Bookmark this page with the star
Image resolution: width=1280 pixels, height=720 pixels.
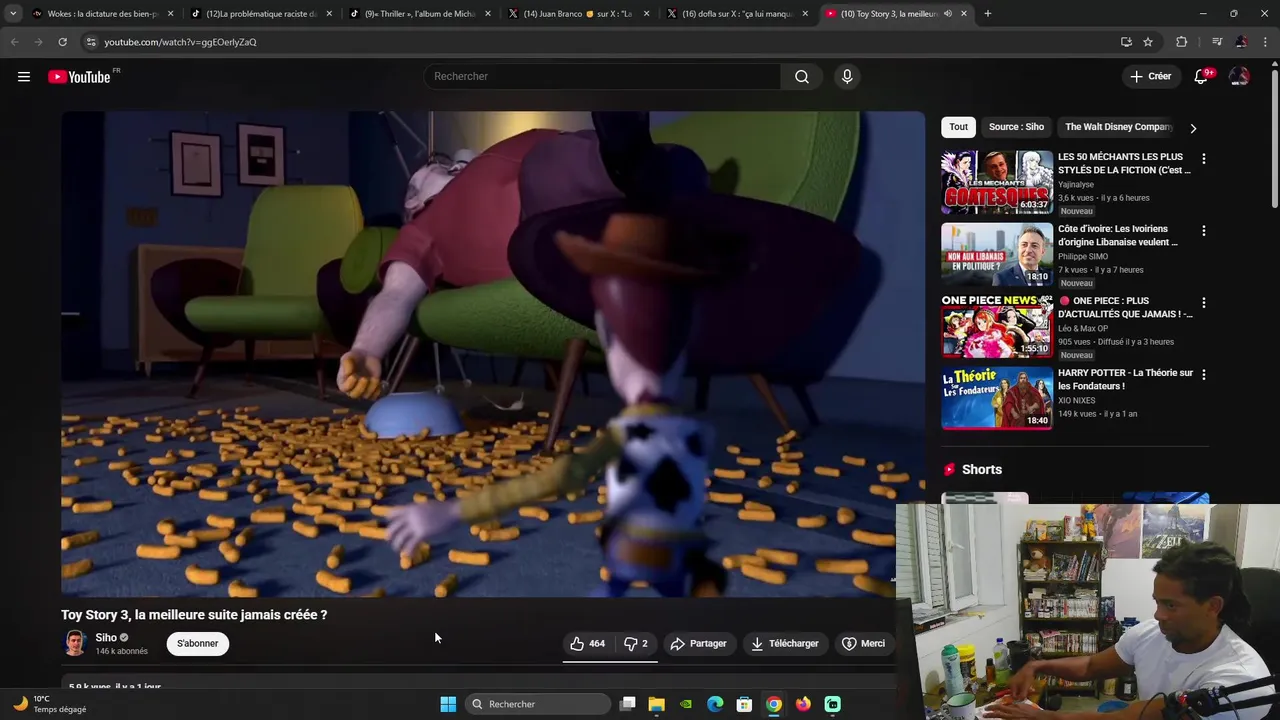[1148, 42]
